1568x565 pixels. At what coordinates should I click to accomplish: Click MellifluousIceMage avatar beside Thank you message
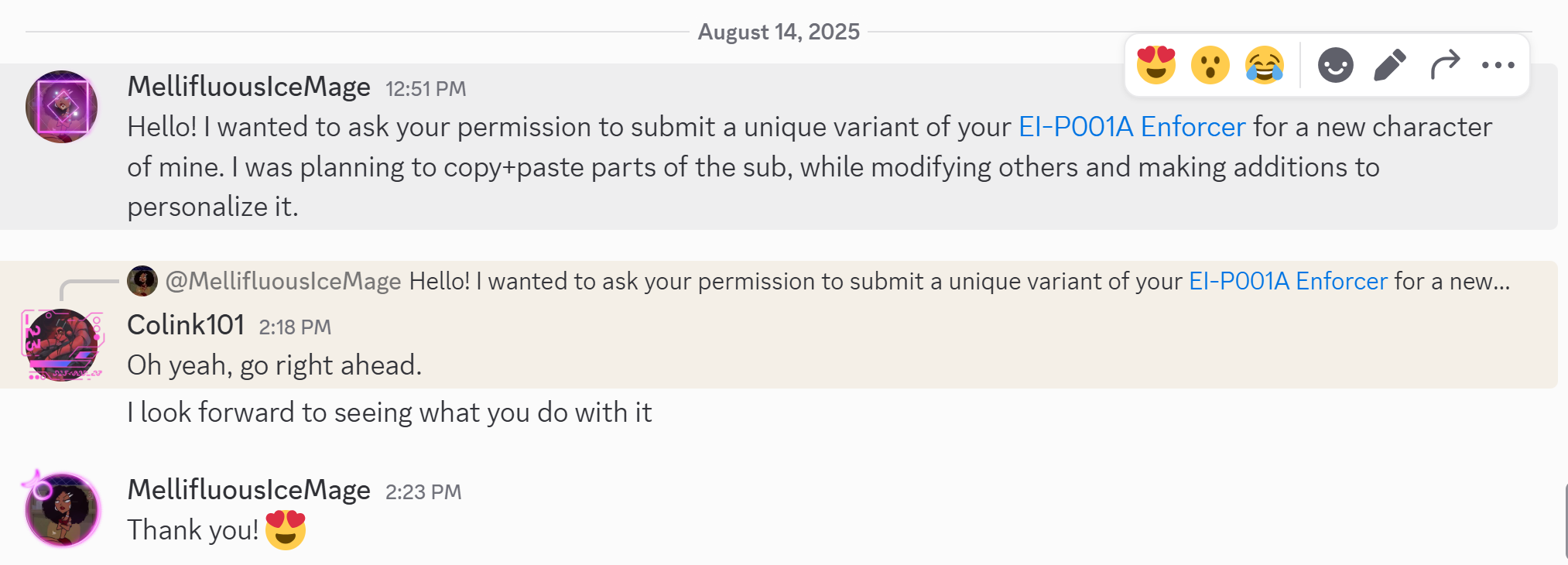[x=62, y=509]
